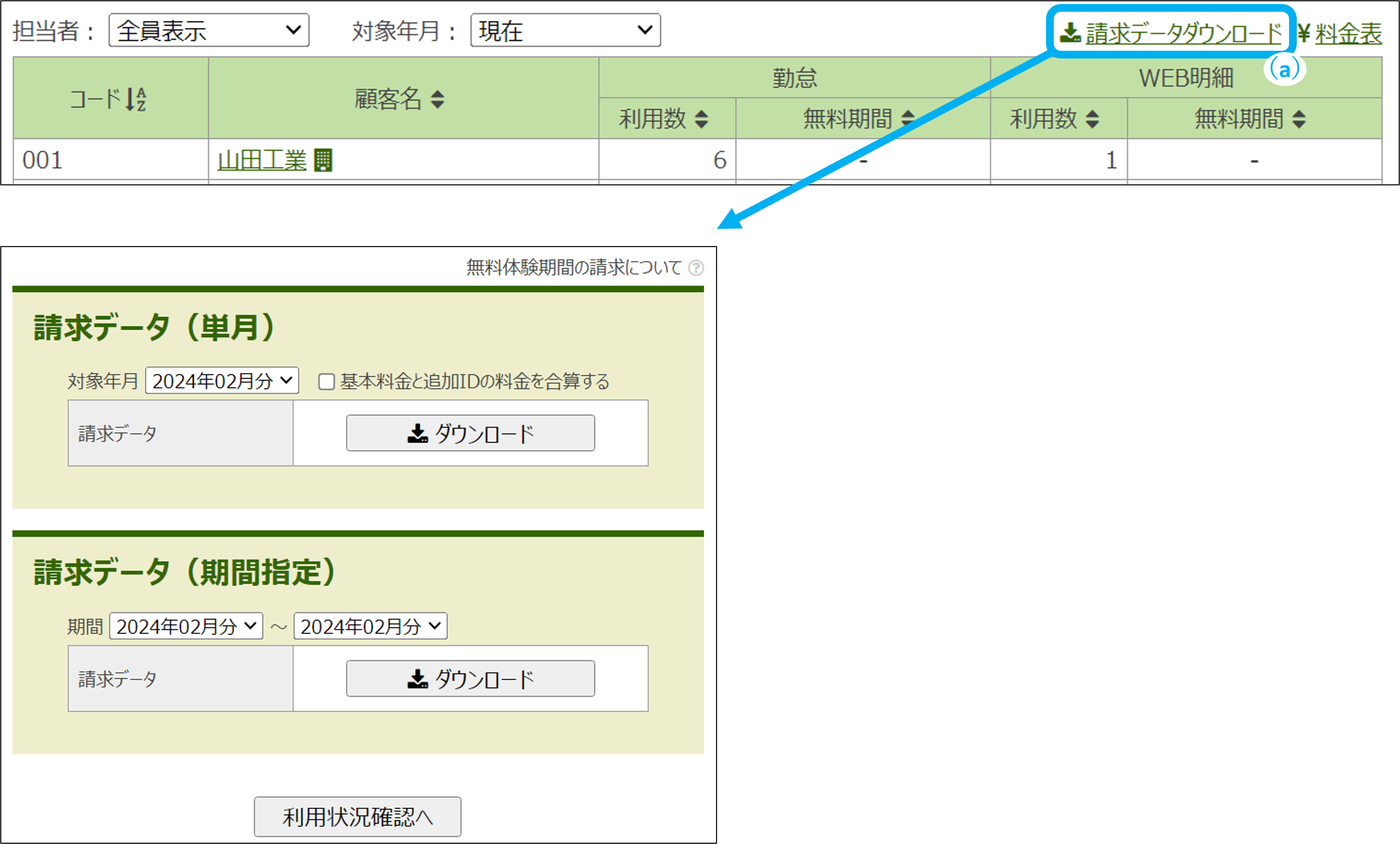
Task: Click building icon next to 山田工業
Action: coord(323,160)
